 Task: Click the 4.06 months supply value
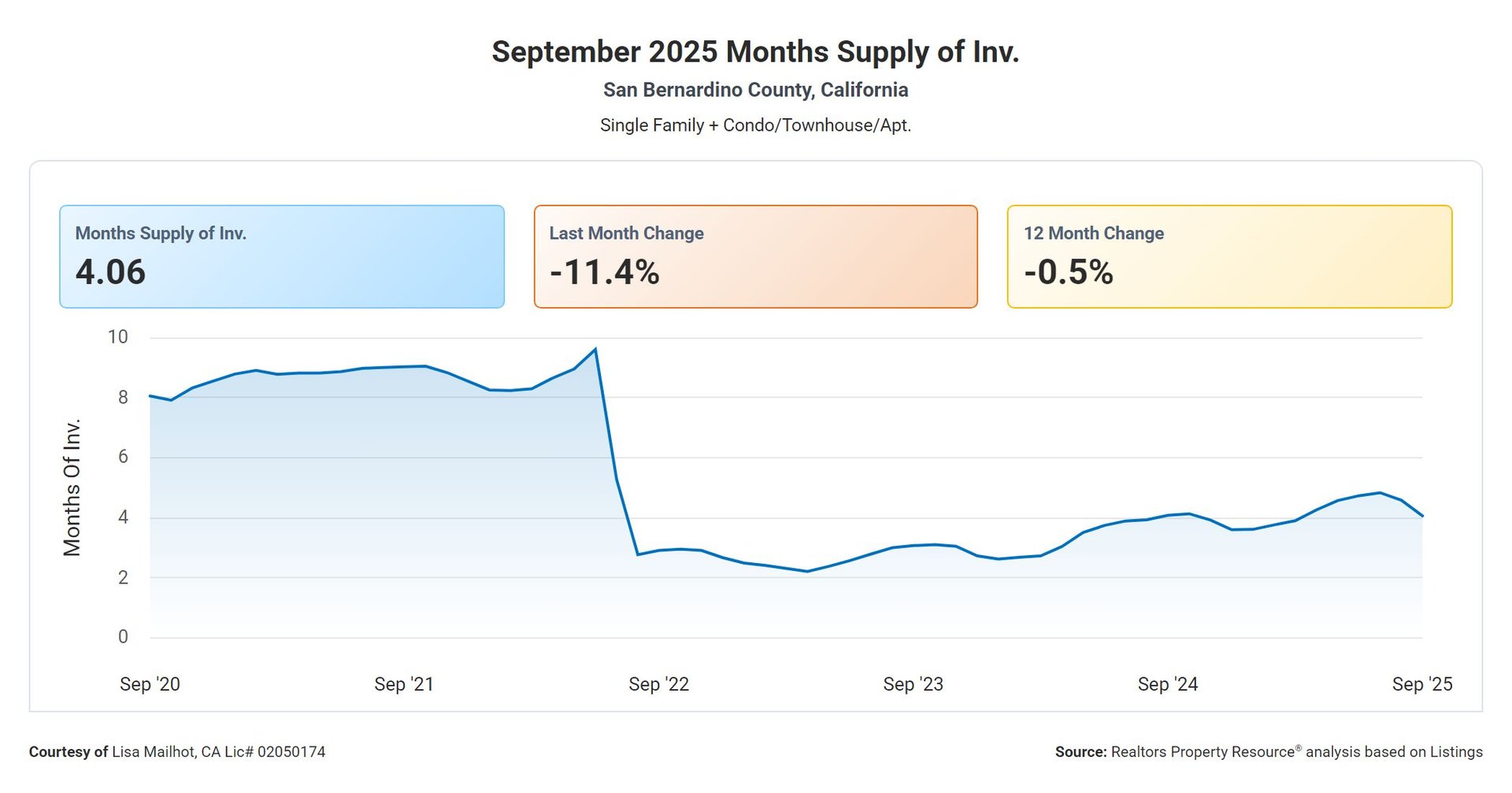pyautogui.click(x=111, y=272)
